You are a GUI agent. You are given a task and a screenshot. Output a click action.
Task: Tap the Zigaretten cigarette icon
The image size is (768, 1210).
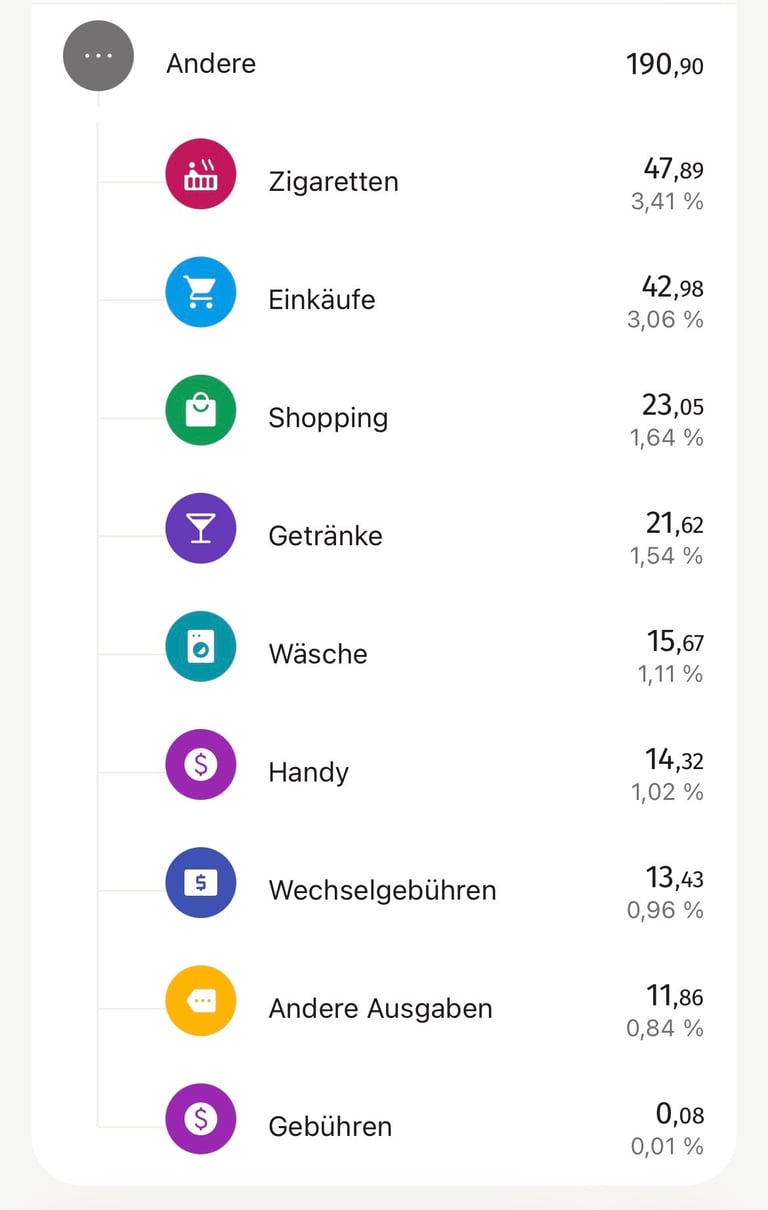tap(201, 174)
